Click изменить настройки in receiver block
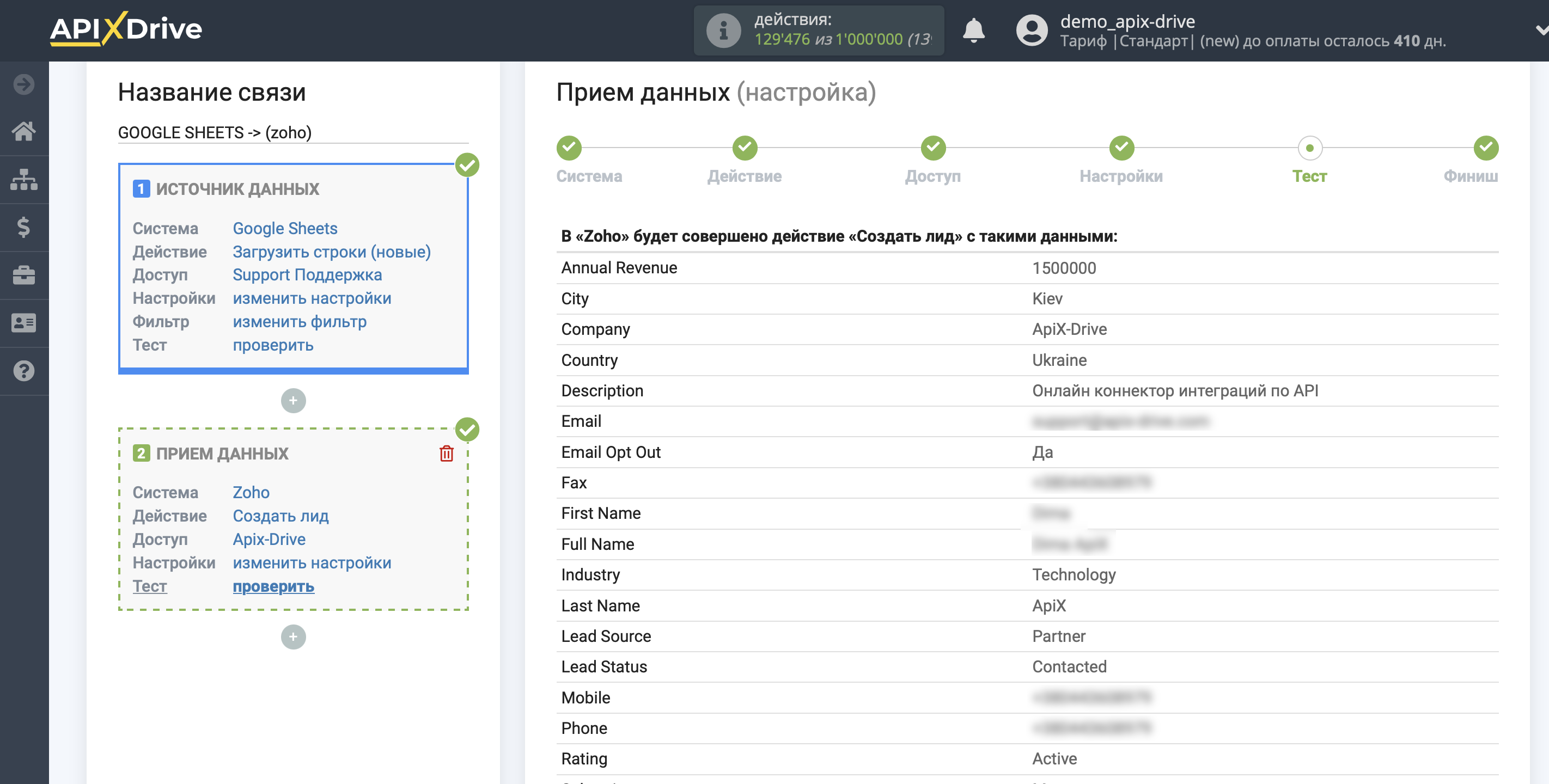Viewport: 1549px width, 784px height. pyautogui.click(x=312, y=563)
